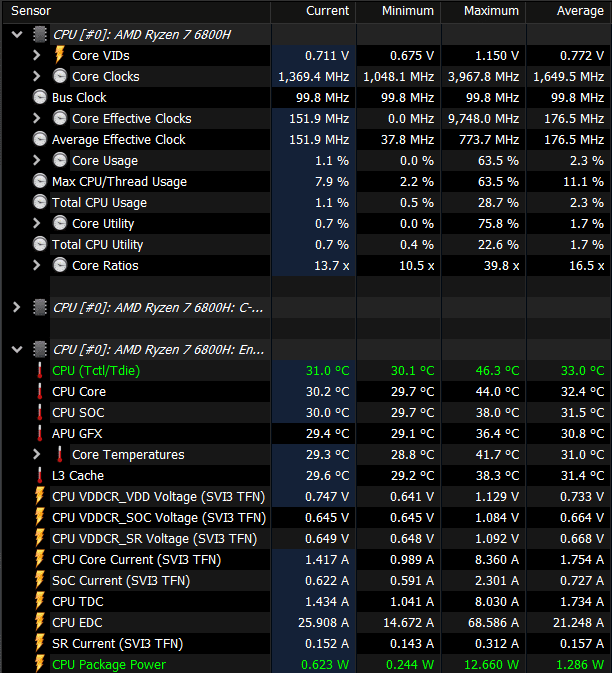Image resolution: width=612 pixels, height=673 pixels.
Task: Click the clock icon beside Core Clocks
Action: tap(60, 76)
